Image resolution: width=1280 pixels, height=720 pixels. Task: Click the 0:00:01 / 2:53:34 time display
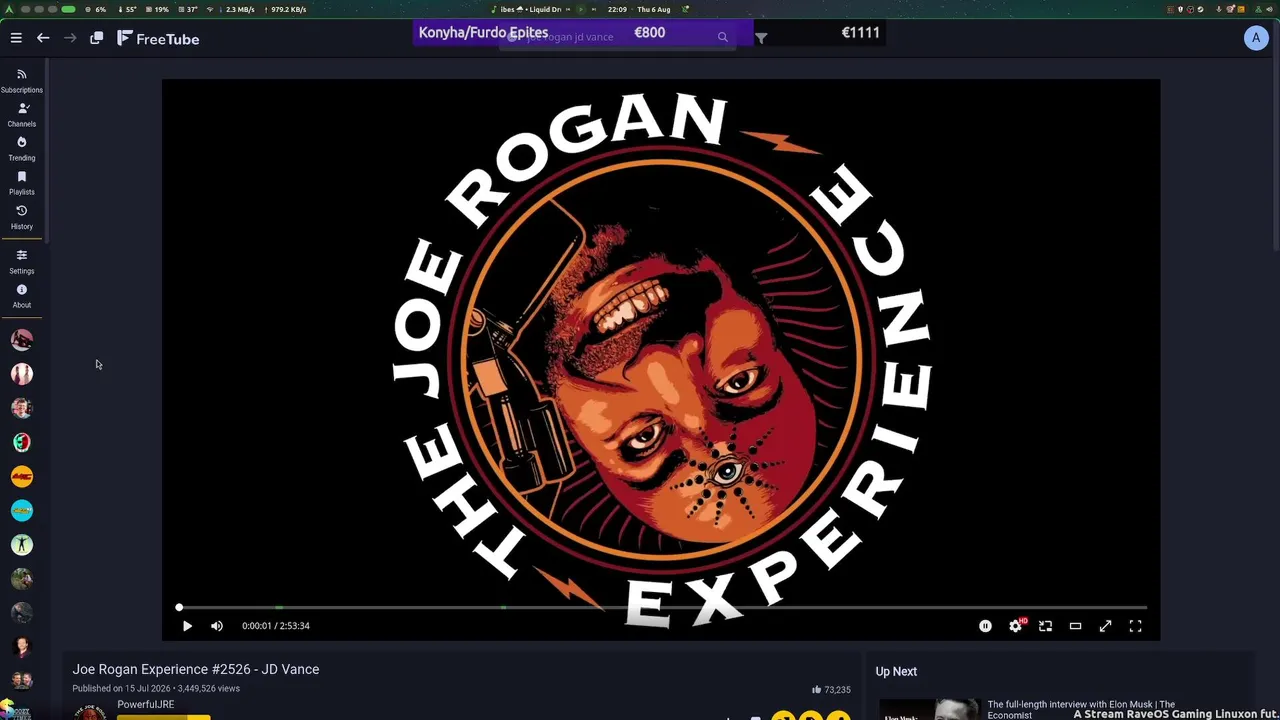(x=276, y=626)
